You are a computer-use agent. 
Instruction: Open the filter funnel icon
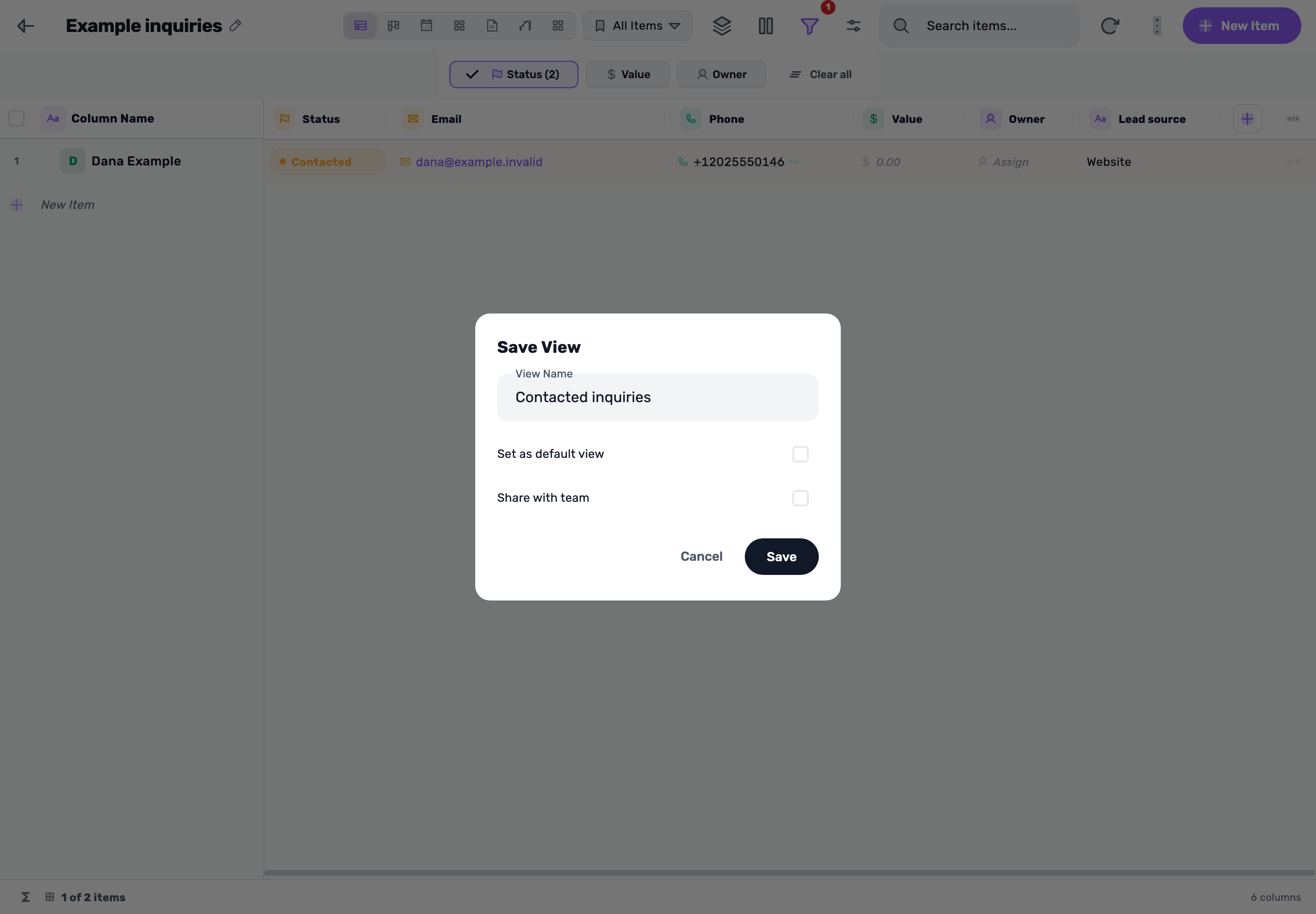coord(809,27)
